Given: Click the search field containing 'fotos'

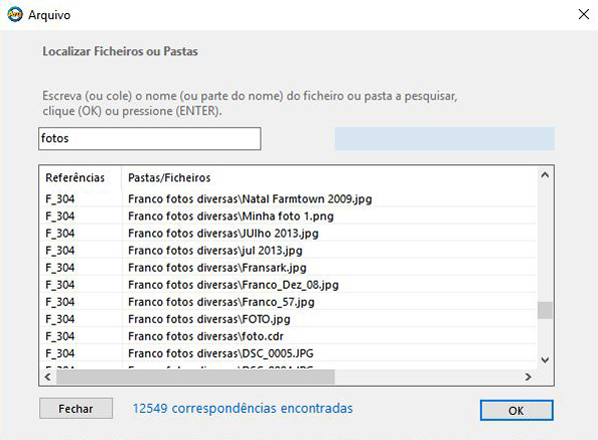Looking at the screenshot, I should coord(150,138).
